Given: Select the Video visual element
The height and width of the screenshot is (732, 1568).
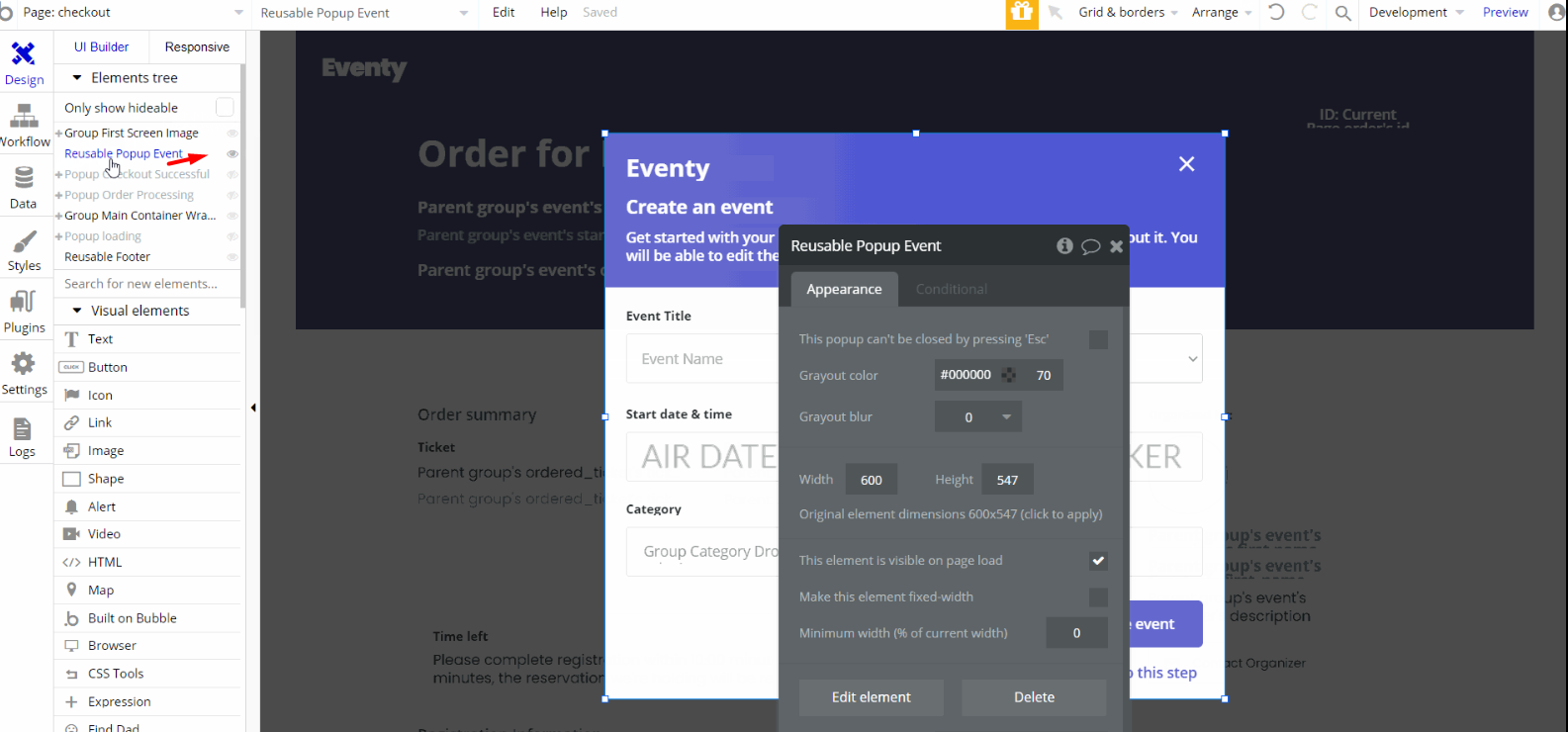Looking at the screenshot, I should click(148, 534).
